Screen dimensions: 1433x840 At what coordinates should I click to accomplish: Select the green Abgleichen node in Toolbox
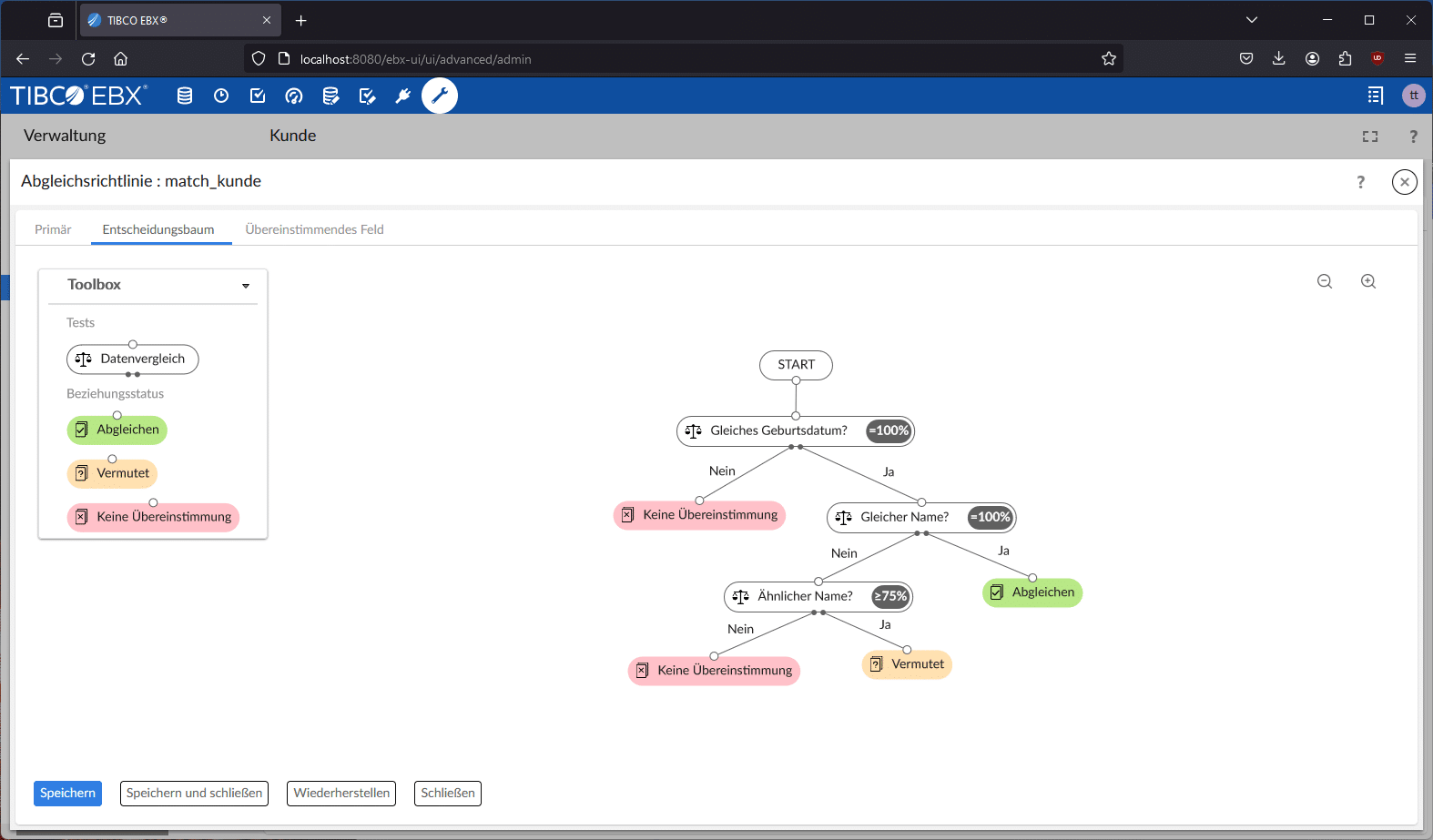click(117, 430)
